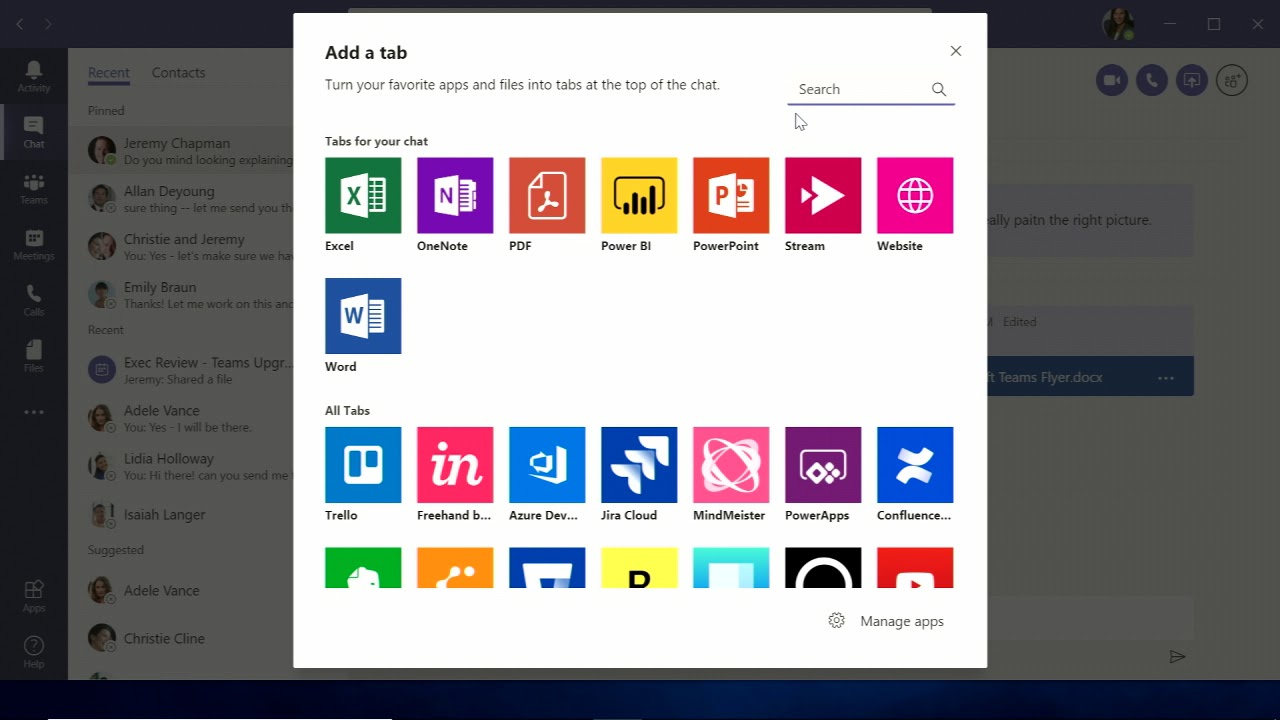Image resolution: width=1280 pixels, height=720 pixels.
Task: Close the Add a tab dialog
Action: (956, 51)
